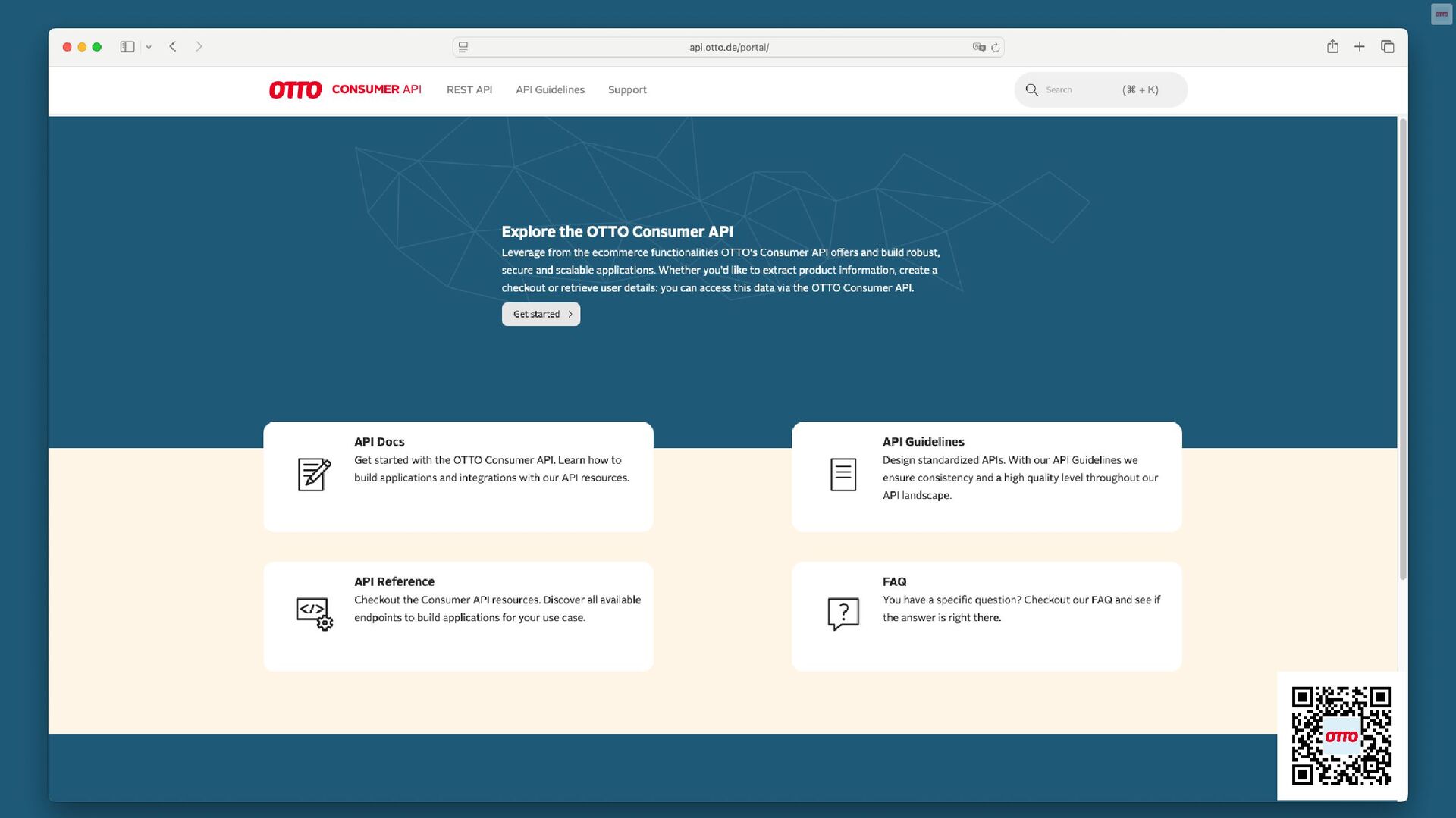This screenshot has width=1456, height=818.
Task: Click the chevron in Get started button
Action: [x=570, y=314]
